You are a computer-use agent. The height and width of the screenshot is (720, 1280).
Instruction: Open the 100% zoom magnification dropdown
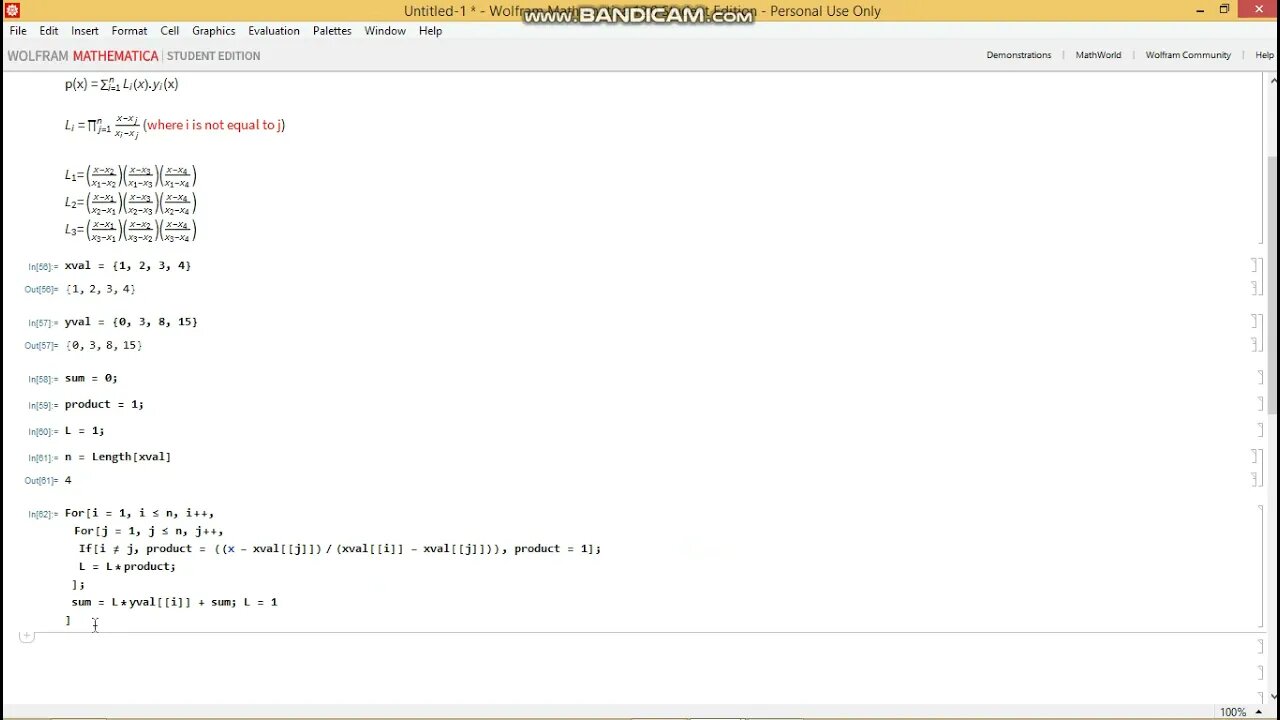click(1240, 712)
